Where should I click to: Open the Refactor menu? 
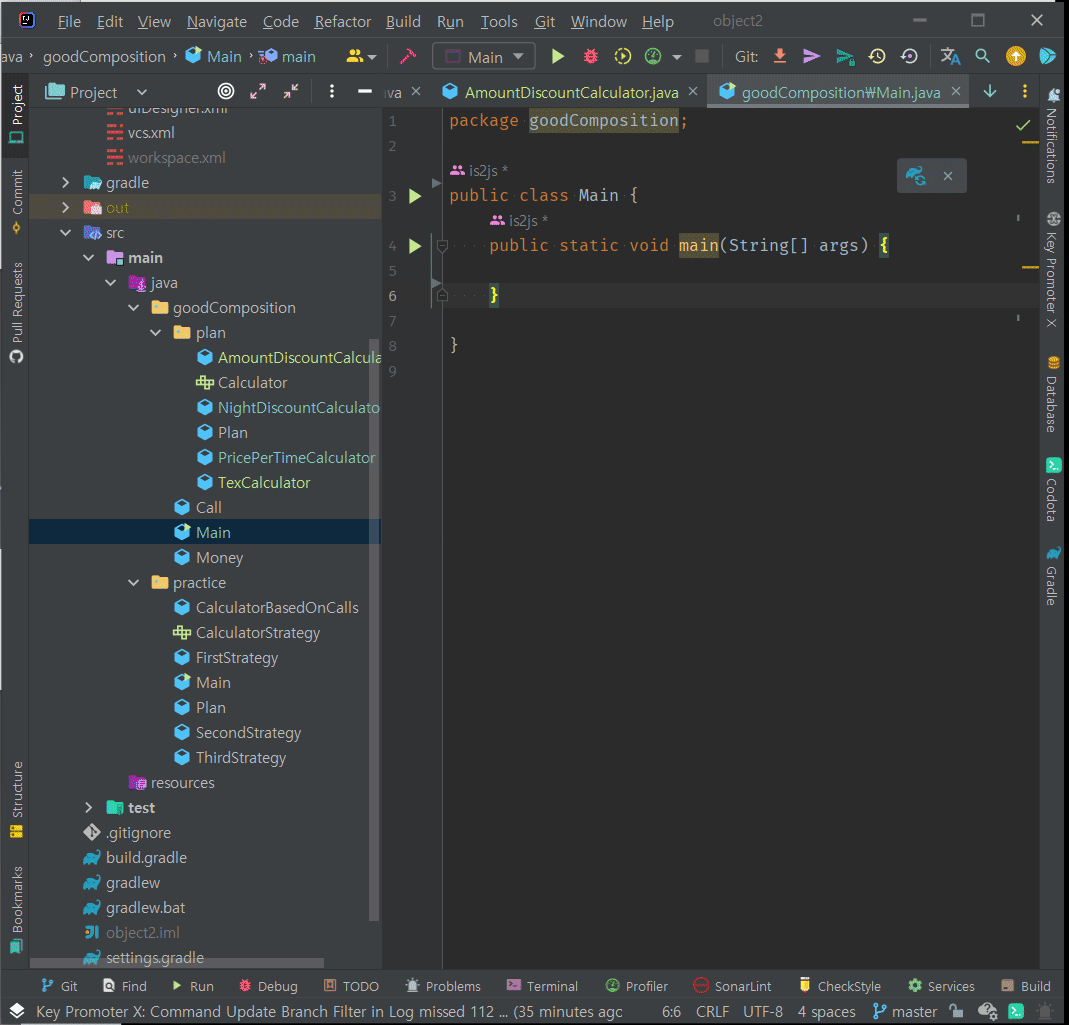(x=342, y=21)
